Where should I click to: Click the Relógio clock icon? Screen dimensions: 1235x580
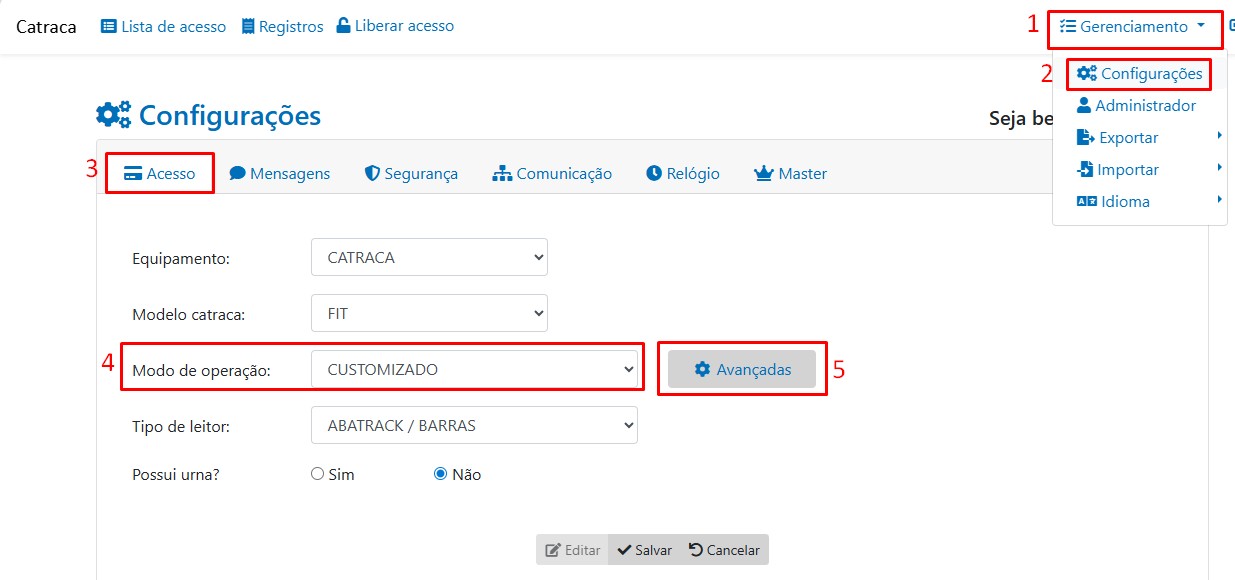pyautogui.click(x=654, y=173)
